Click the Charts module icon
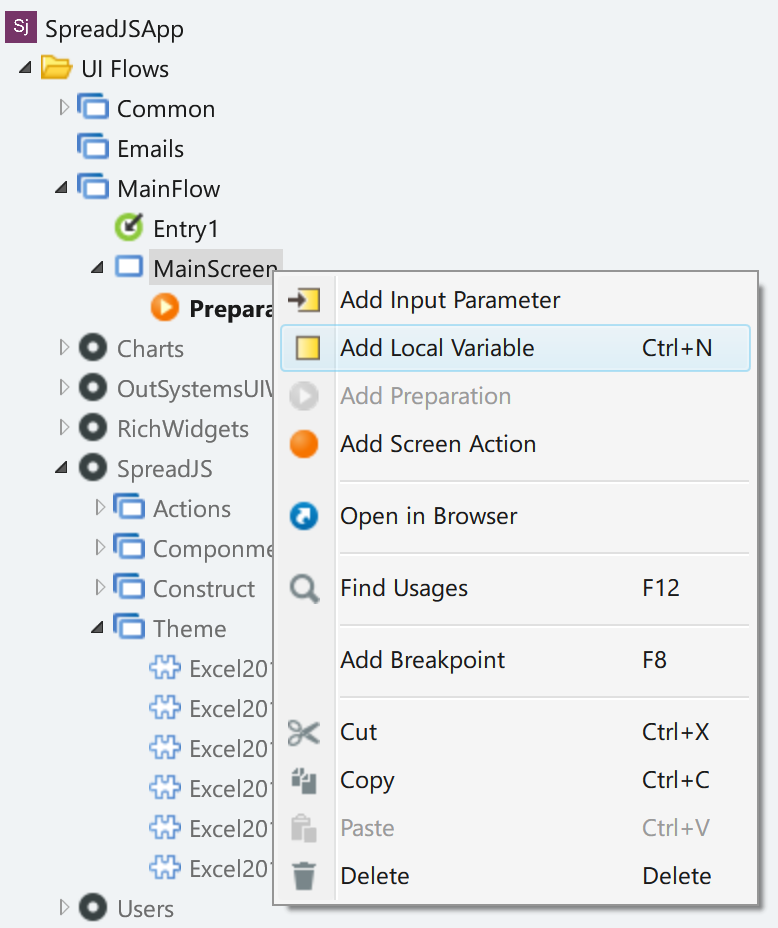The image size is (778, 928). pyautogui.click(x=93, y=347)
